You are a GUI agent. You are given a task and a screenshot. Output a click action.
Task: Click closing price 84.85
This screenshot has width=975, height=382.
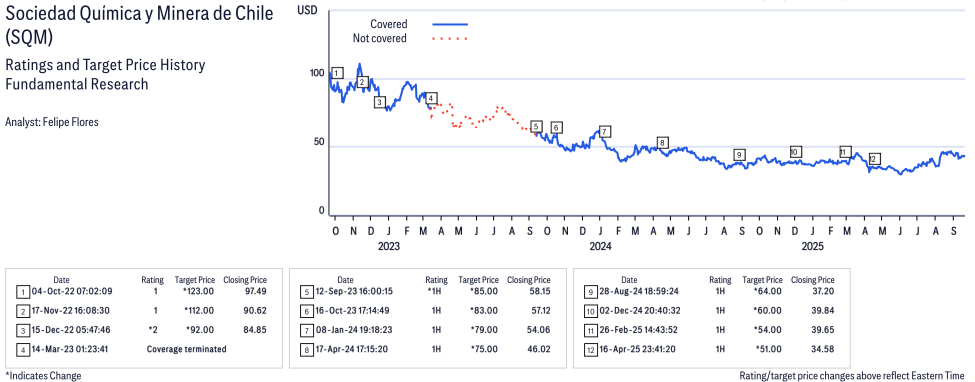click(256, 330)
